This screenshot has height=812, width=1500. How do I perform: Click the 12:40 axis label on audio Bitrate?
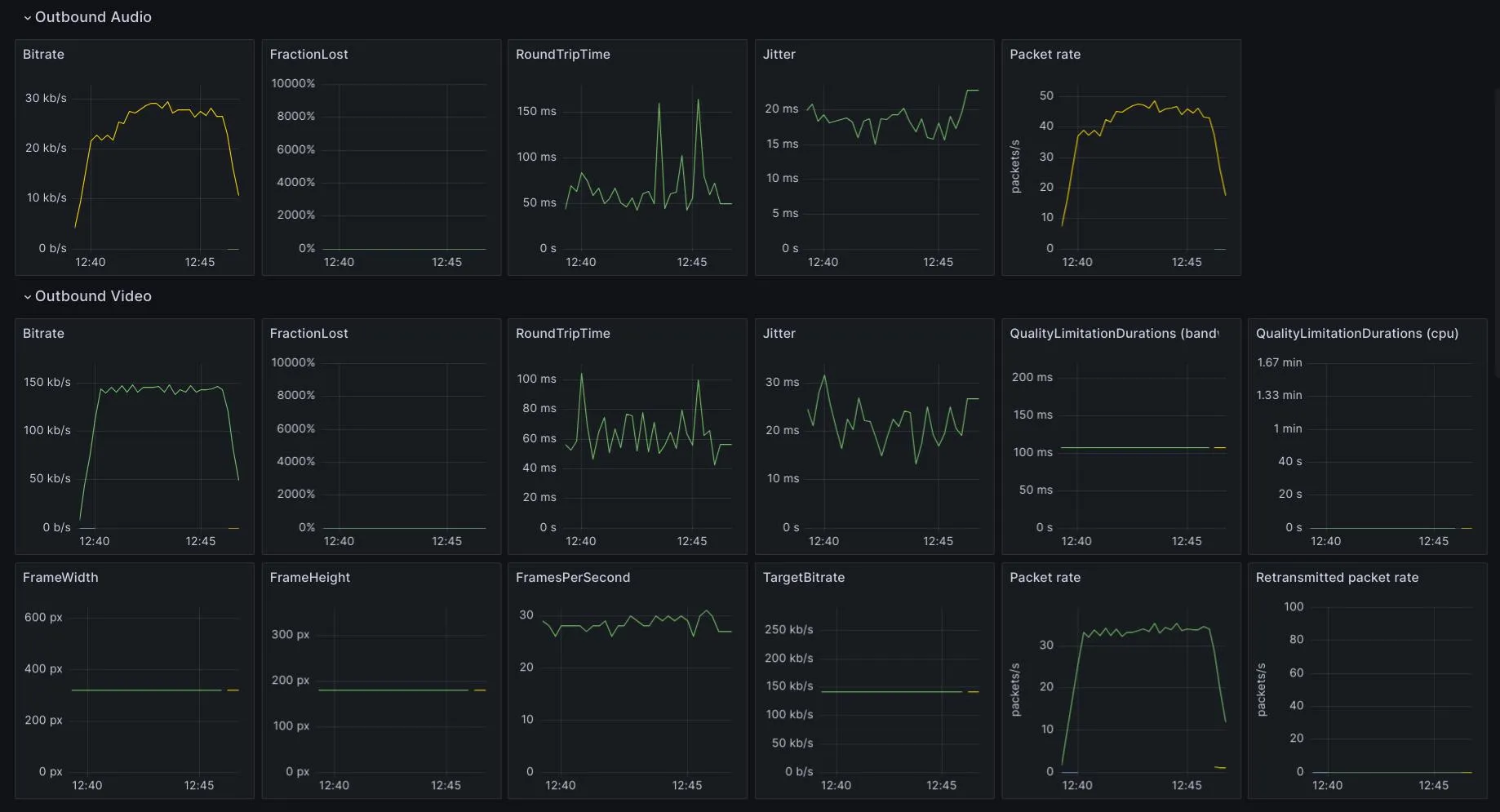[x=90, y=262]
